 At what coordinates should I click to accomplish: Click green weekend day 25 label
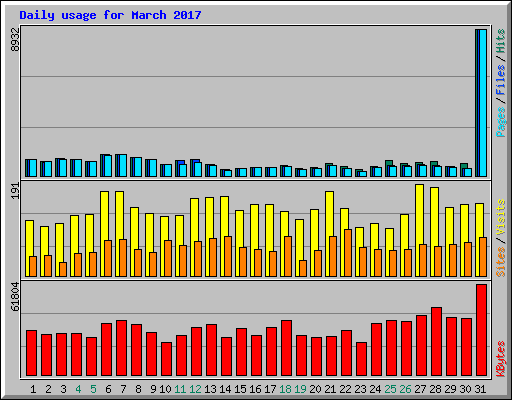(x=390, y=389)
